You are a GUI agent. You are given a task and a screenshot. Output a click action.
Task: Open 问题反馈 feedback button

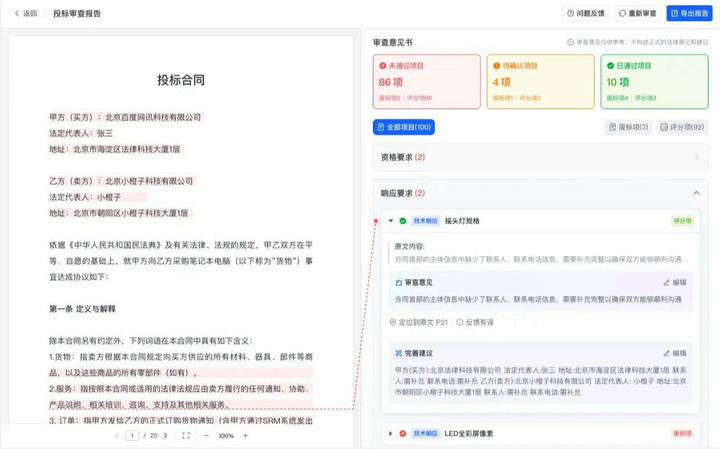585,13
